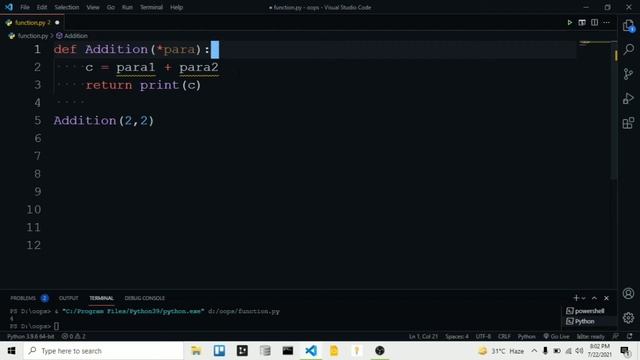640x360 pixels.
Task: Click on 'para2' in line 2
Action: click(199, 67)
